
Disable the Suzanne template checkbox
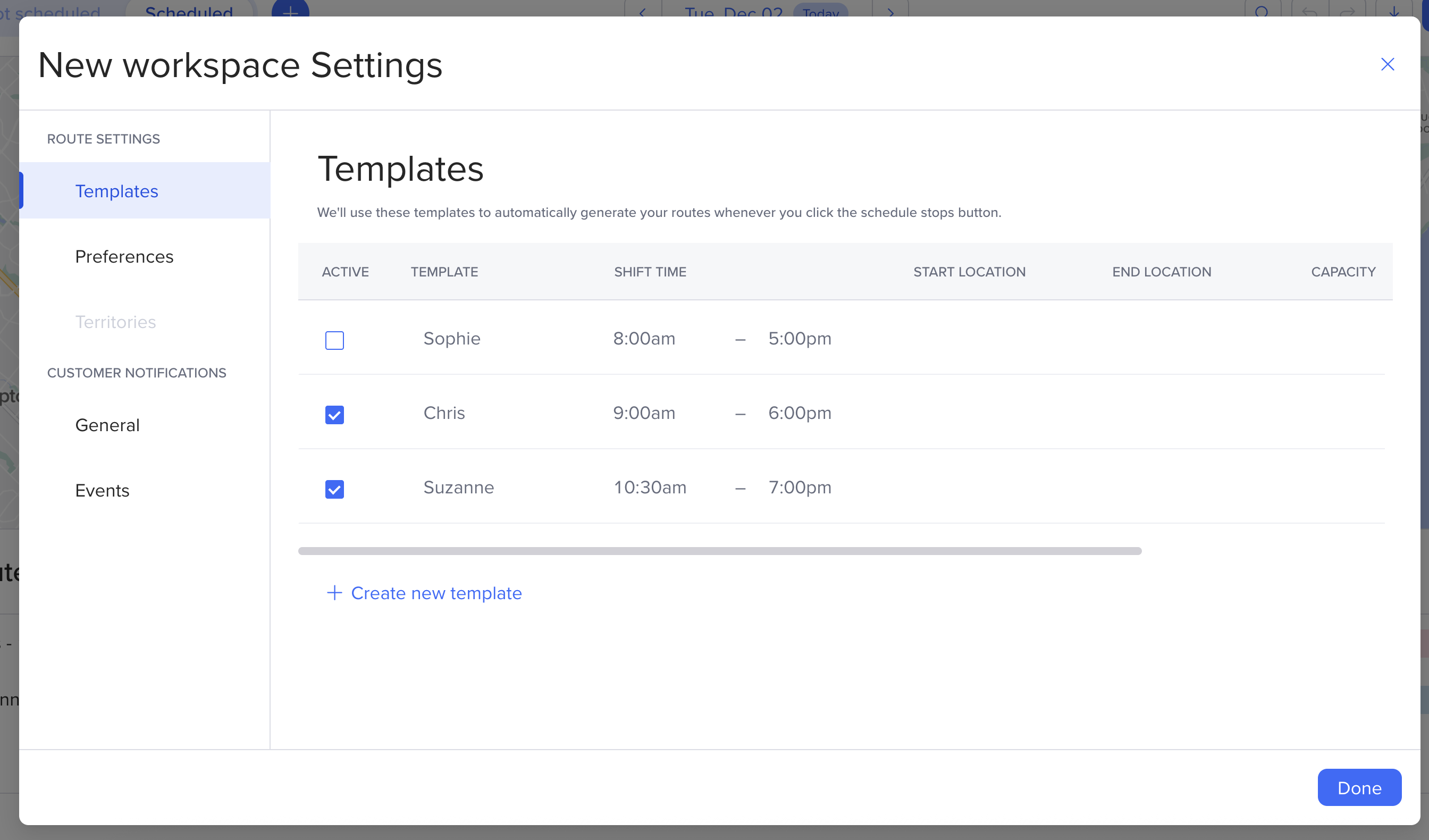334,489
